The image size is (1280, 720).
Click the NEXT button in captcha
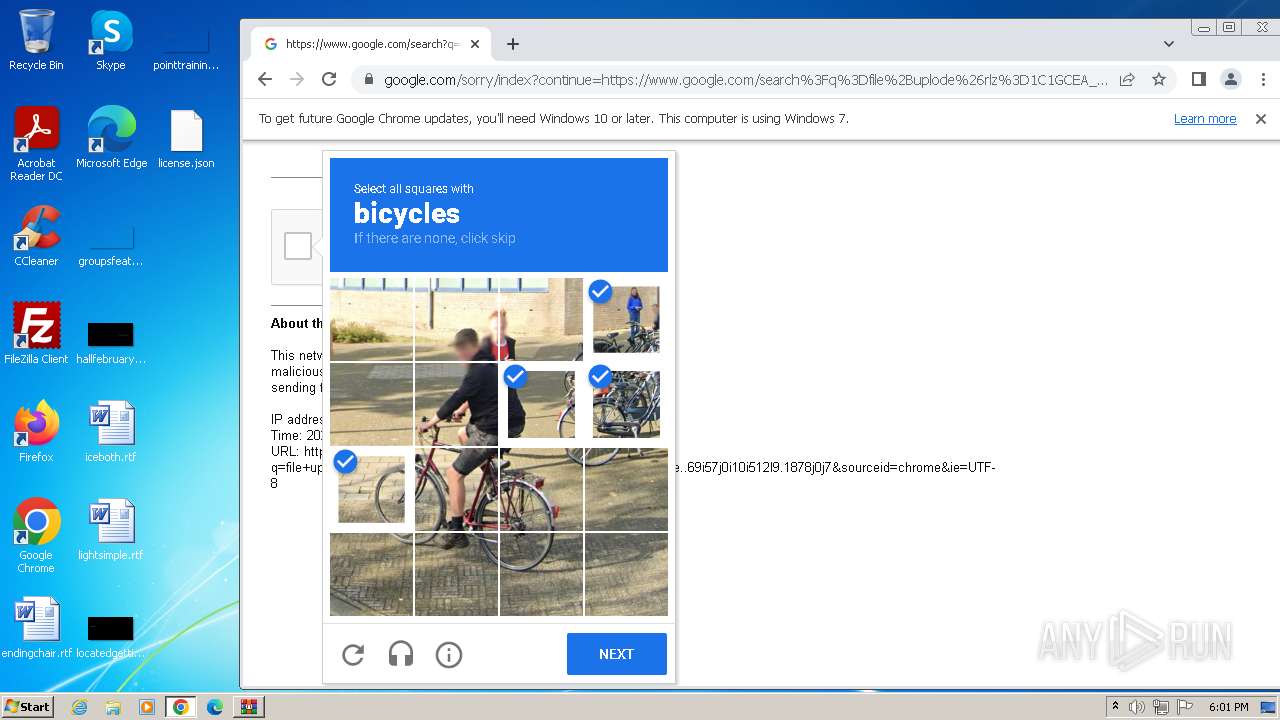tap(616, 654)
